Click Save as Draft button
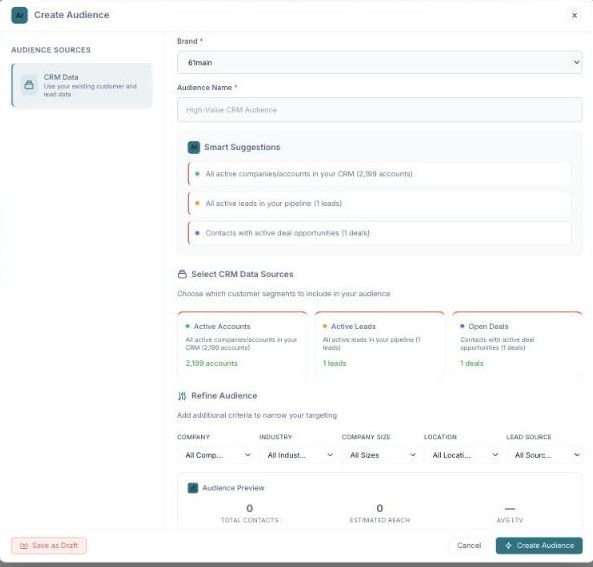 (49, 545)
